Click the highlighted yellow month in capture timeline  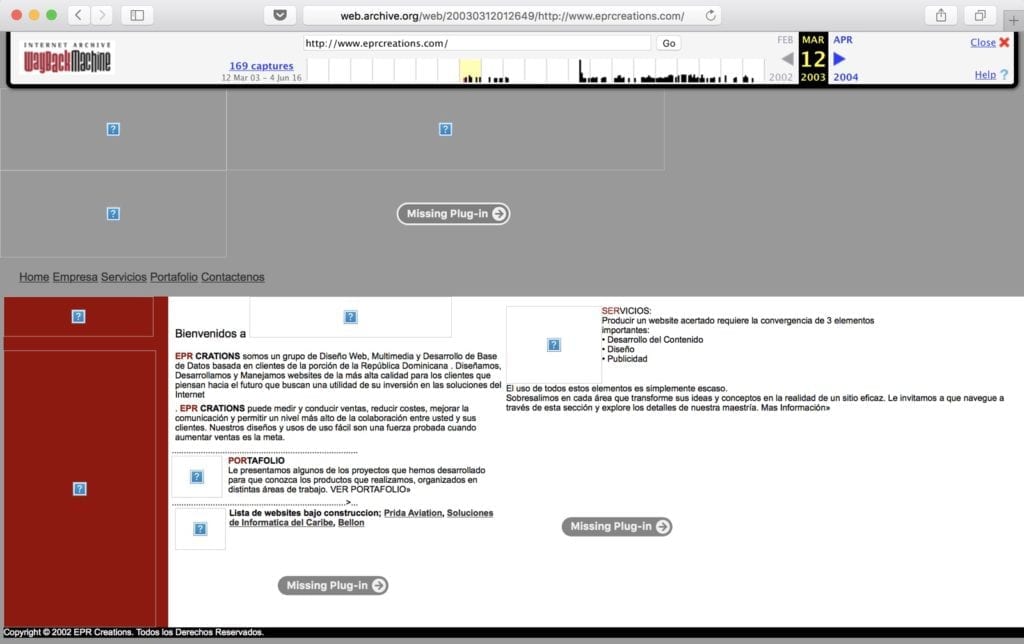click(470, 71)
